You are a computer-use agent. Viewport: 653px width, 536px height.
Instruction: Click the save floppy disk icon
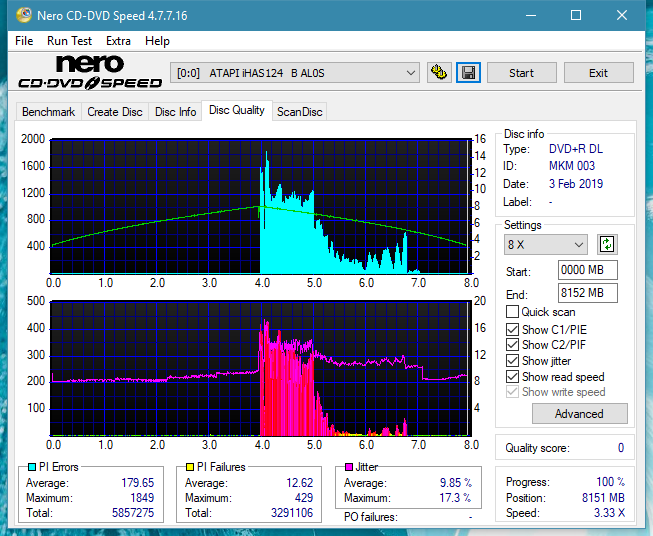[x=468, y=73]
